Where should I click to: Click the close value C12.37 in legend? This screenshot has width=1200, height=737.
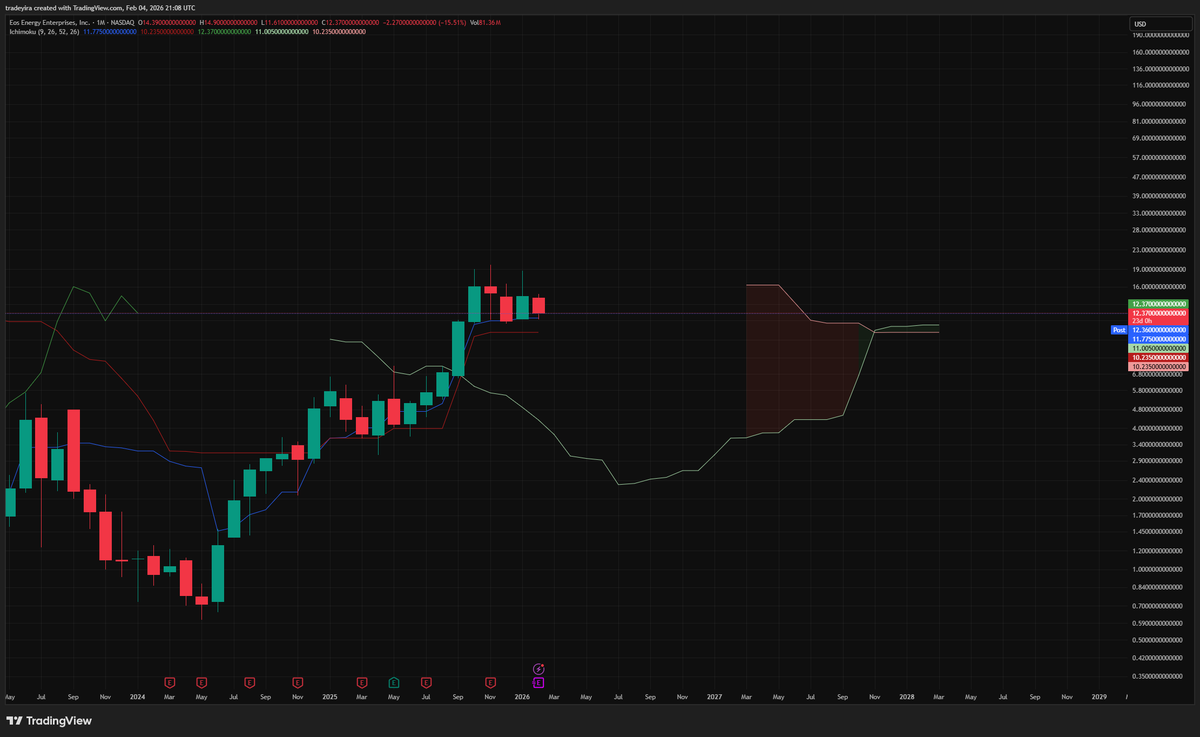[349, 22]
